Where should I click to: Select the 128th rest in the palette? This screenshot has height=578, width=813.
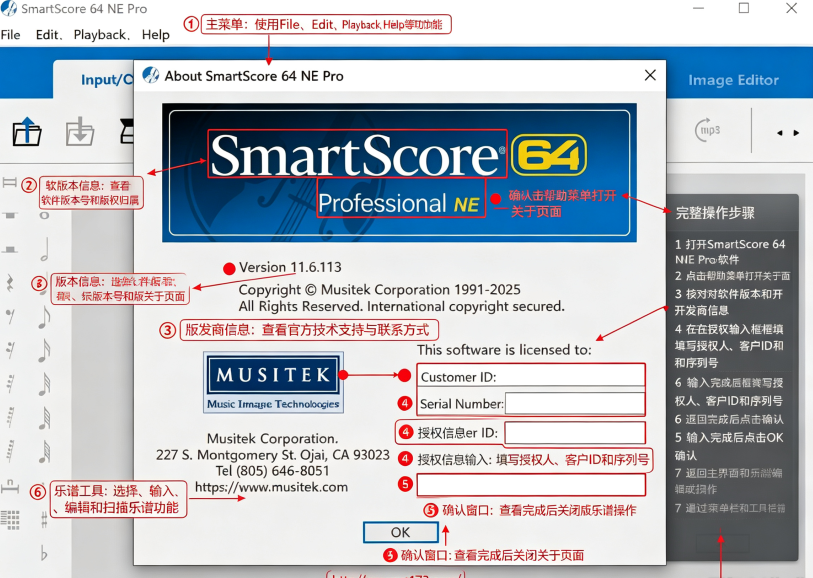pos(9,450)
